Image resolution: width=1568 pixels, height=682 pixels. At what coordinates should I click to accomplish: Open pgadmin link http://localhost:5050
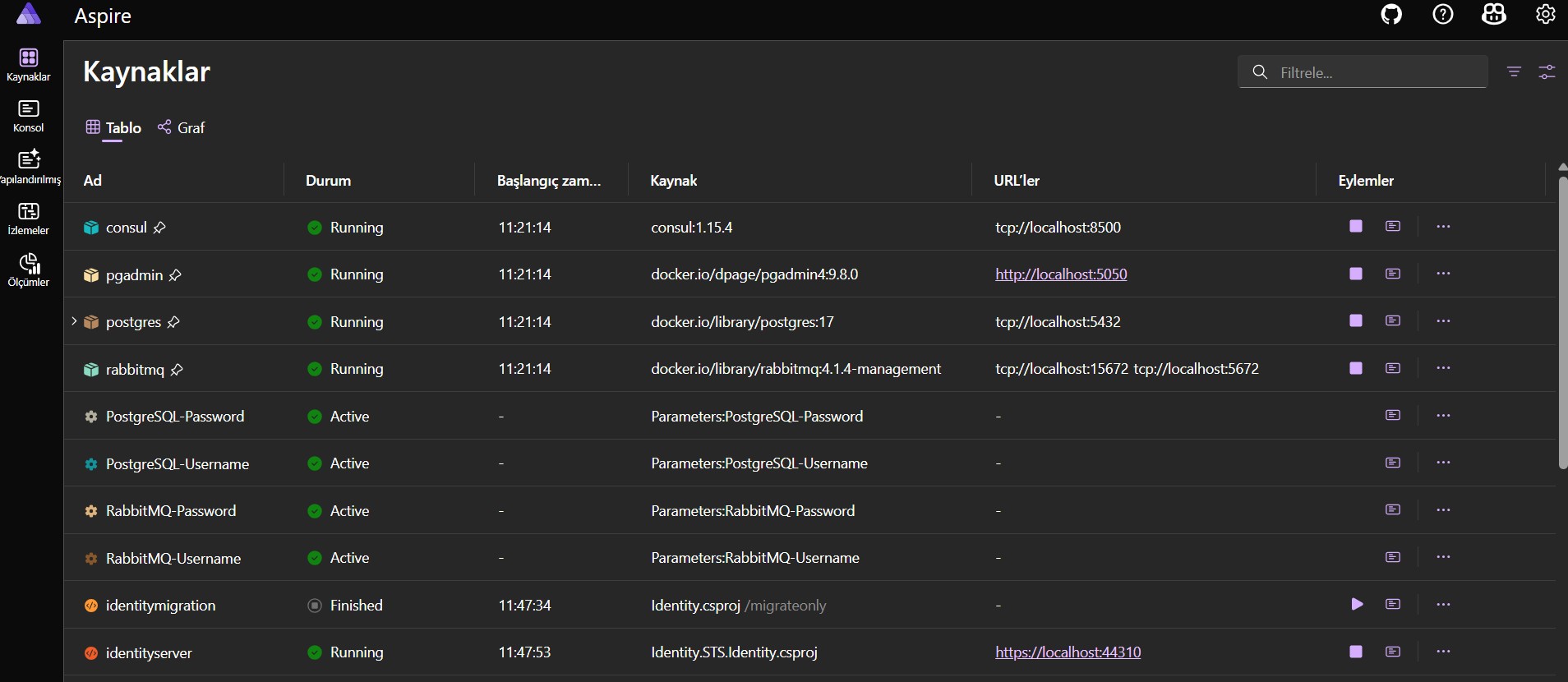click(x=1060, y=274)
